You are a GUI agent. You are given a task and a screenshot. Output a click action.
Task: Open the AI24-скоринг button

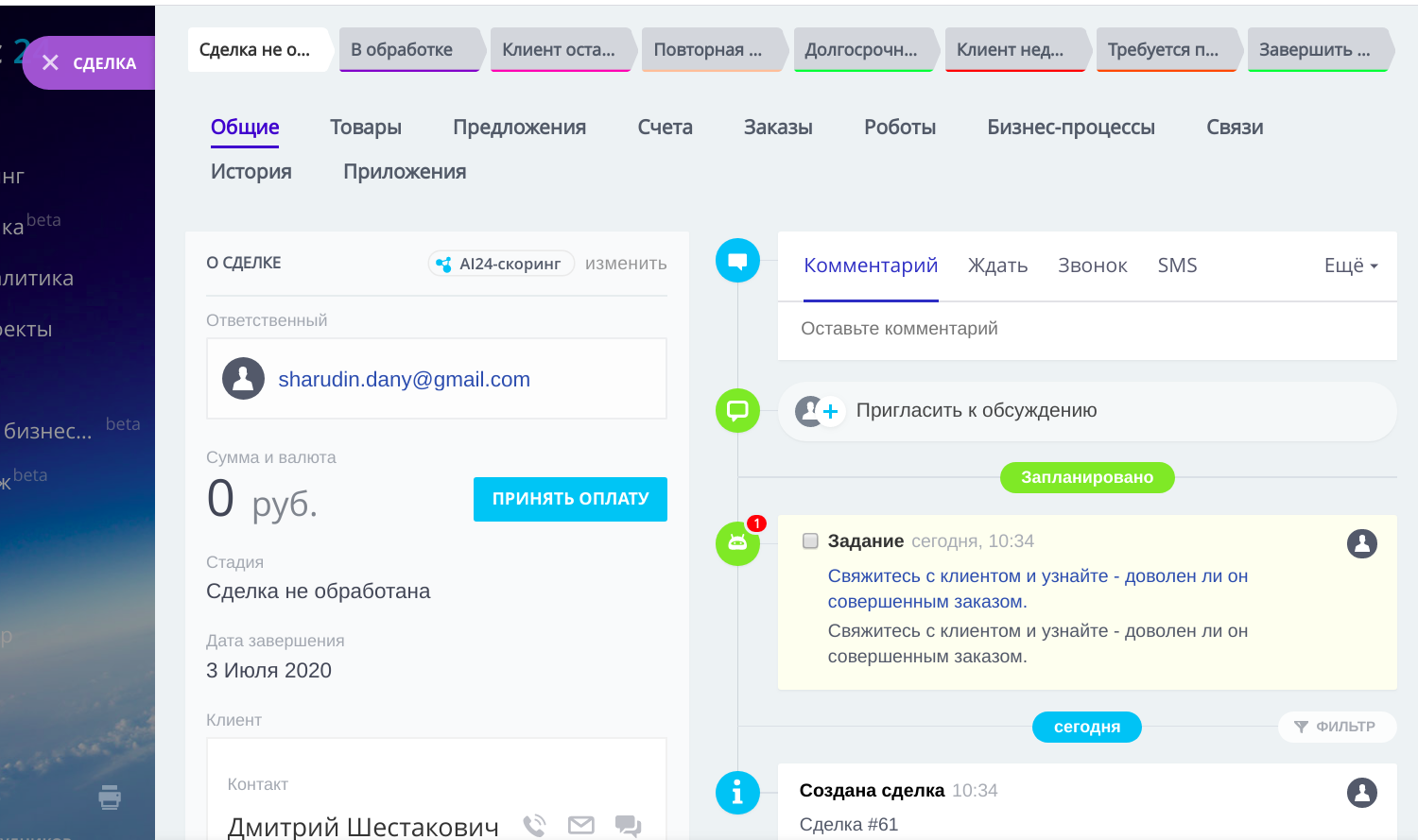coord(501,264)
